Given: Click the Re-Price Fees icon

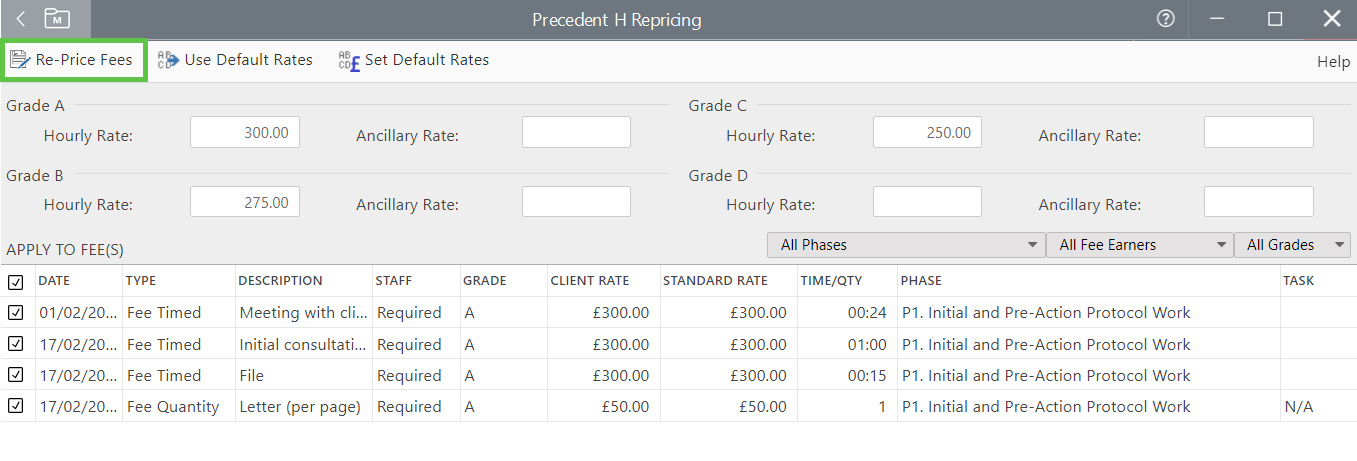Looking at the screenshot, I should coord(20,60).
